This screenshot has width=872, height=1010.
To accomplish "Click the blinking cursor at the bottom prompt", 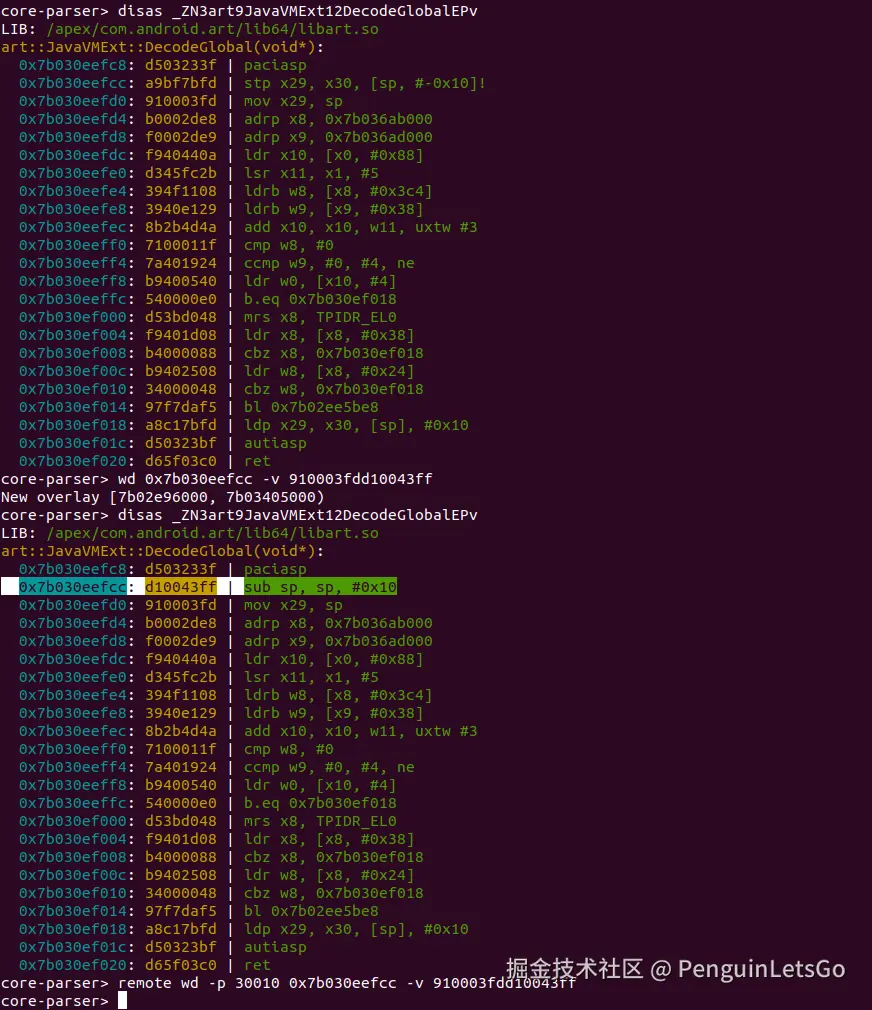I will pyautogui.click(x=124, y=1001).
